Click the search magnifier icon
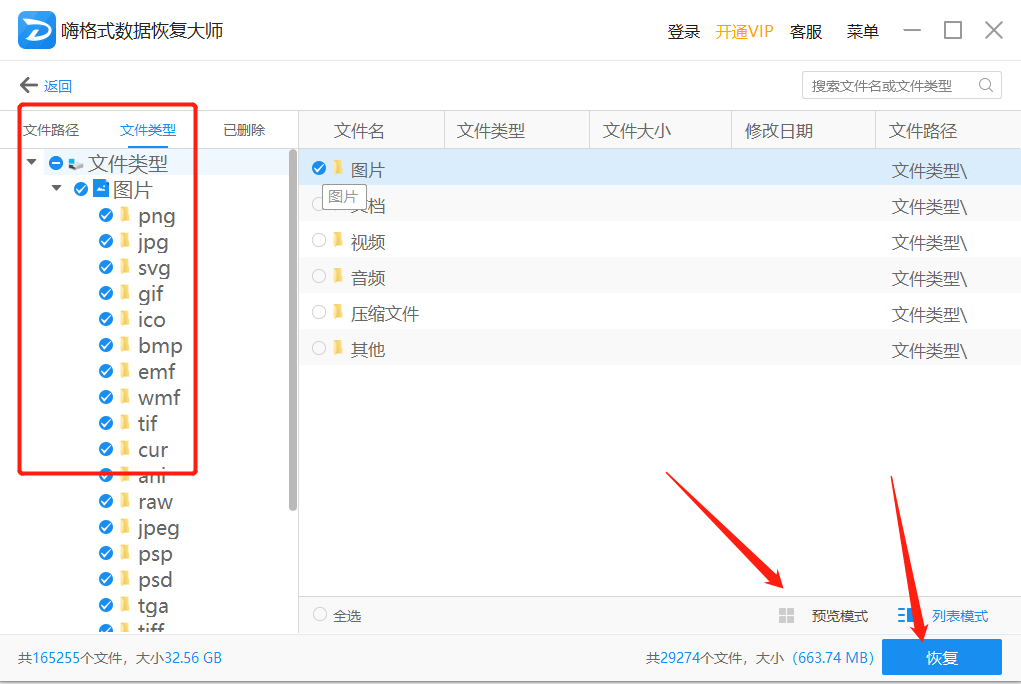The image size is (1021, 684). (x=986, y=85)
